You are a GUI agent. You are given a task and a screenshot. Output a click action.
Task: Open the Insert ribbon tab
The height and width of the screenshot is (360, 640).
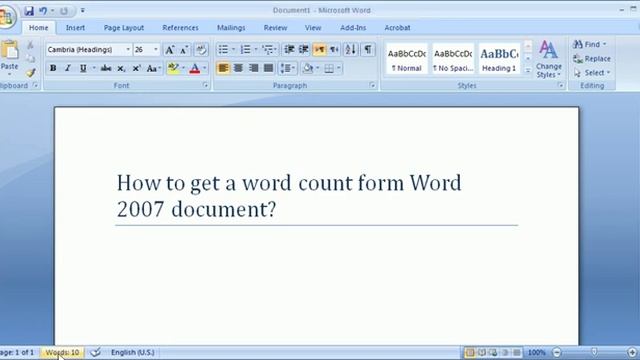click(x=76, y=28)
